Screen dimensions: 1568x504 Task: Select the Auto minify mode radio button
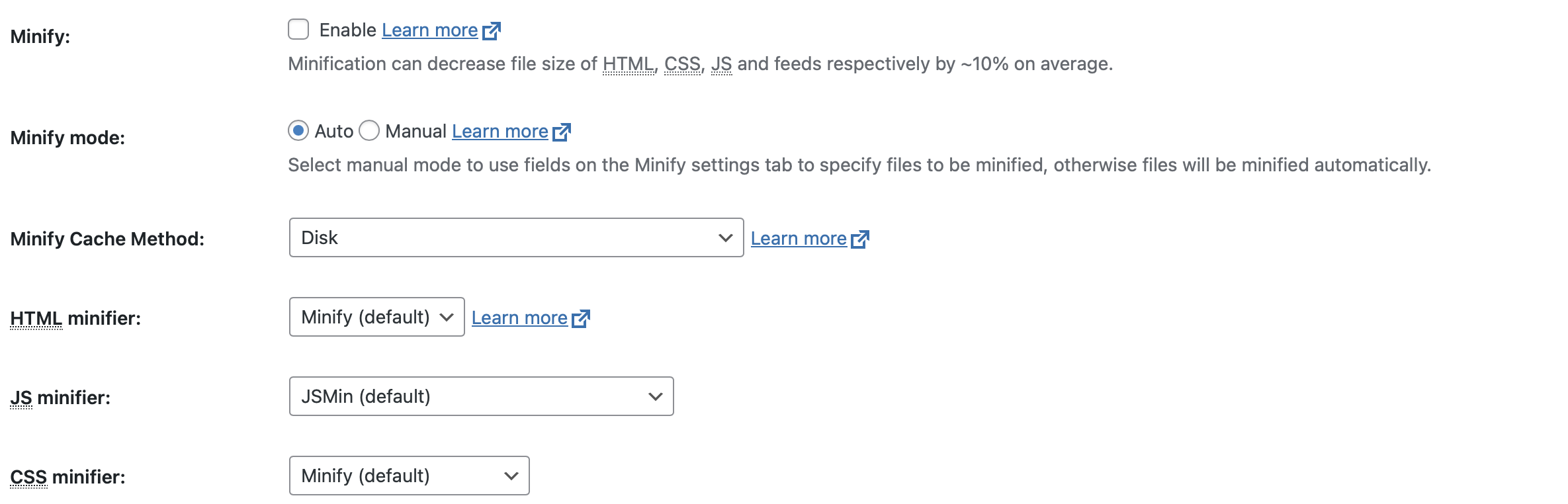click(298, 131)
